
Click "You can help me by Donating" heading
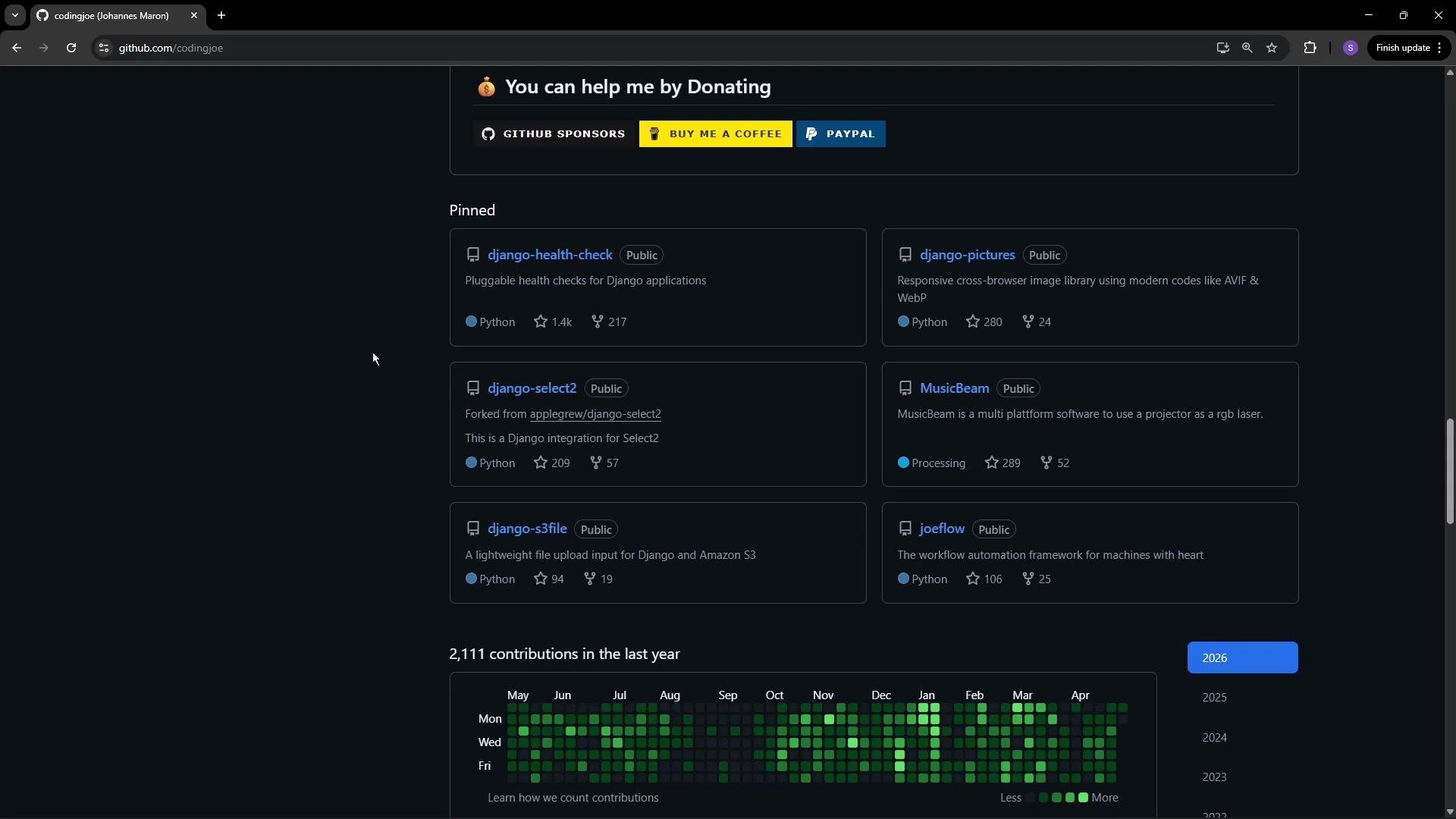tap(638, 87)
